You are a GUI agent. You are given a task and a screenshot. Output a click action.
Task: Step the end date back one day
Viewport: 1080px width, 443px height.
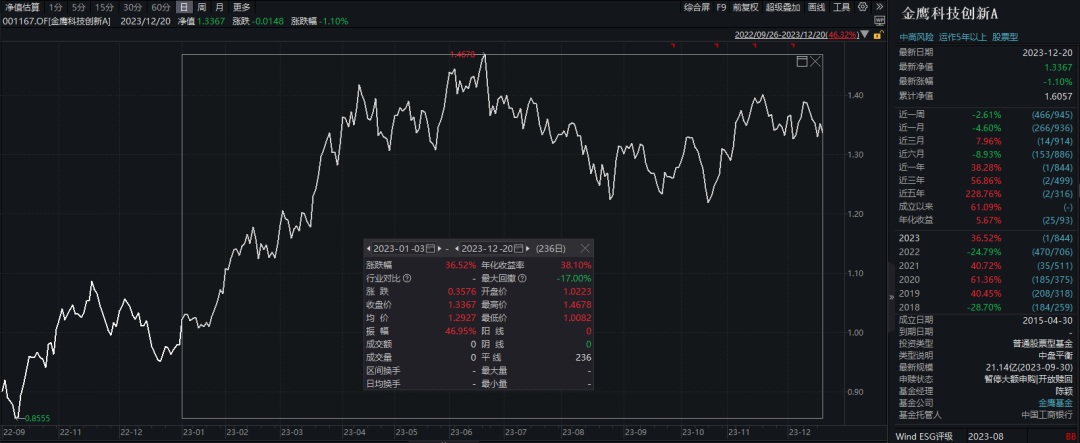tap(456, 248)
